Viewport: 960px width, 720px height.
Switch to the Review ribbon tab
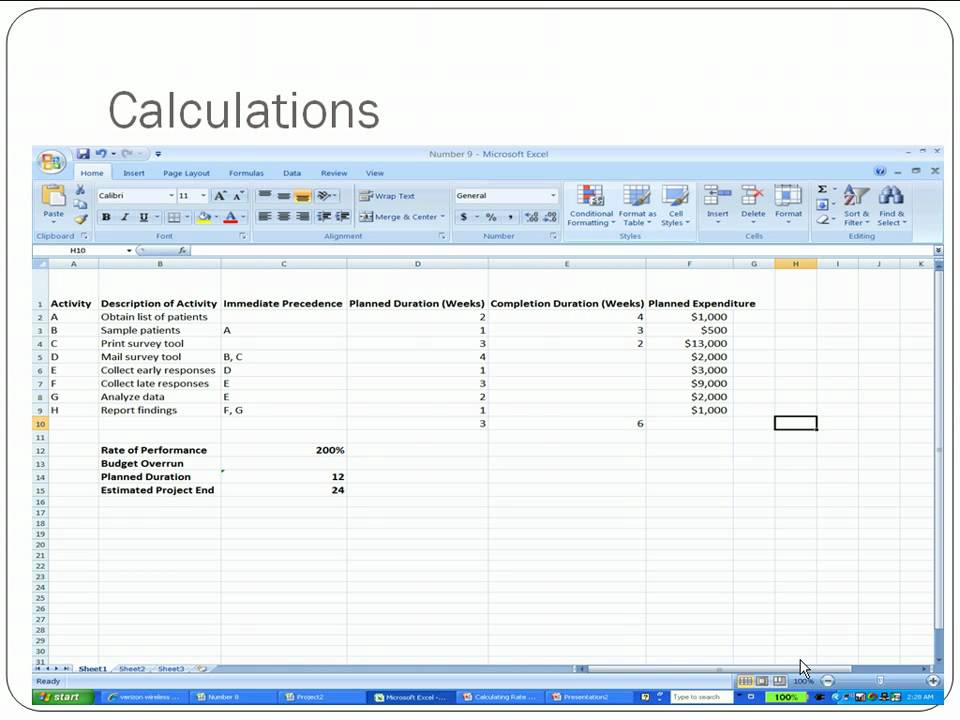pyautogui.click(x=334, y=173)
